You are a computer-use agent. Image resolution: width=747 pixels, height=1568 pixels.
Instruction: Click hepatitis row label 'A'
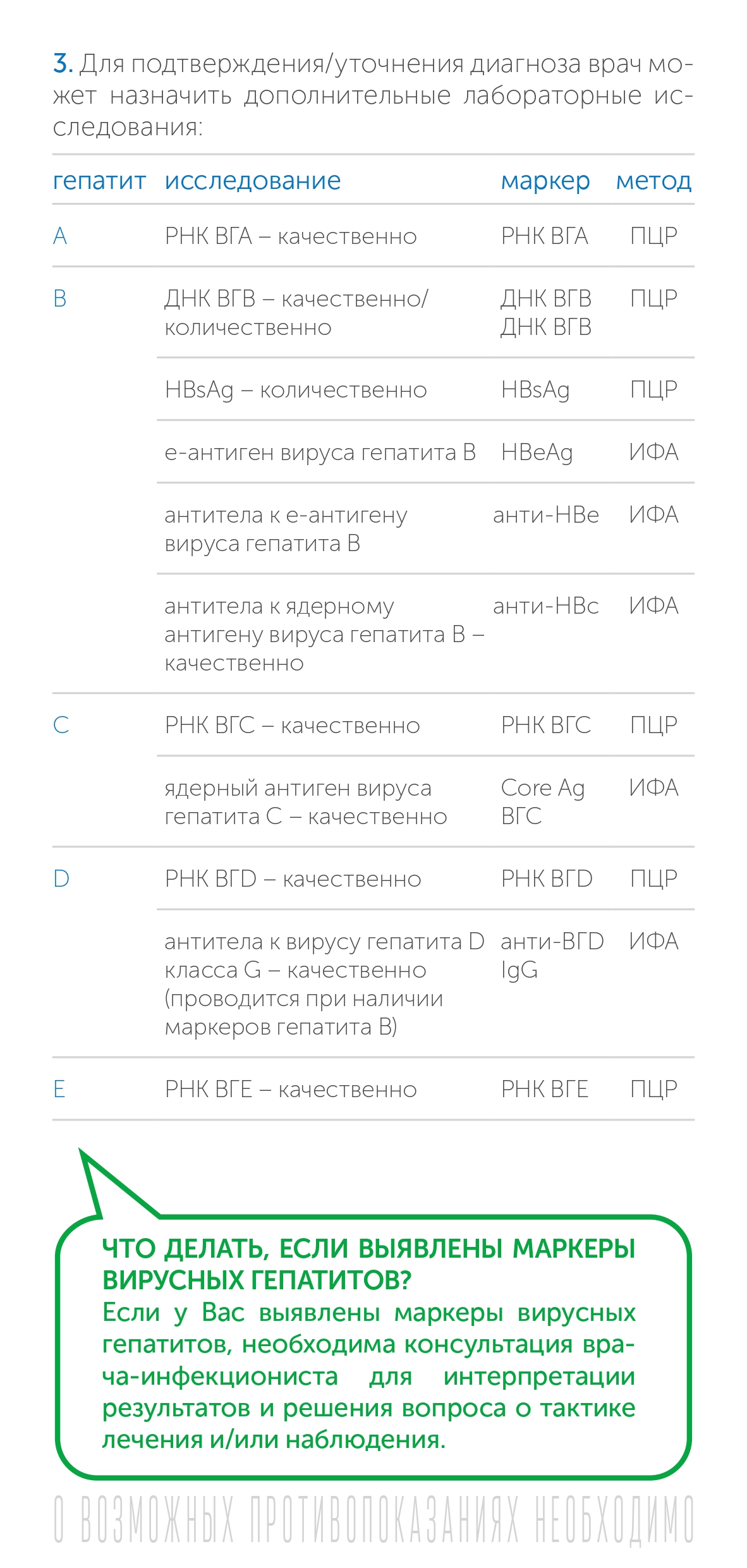click(60, 236)
